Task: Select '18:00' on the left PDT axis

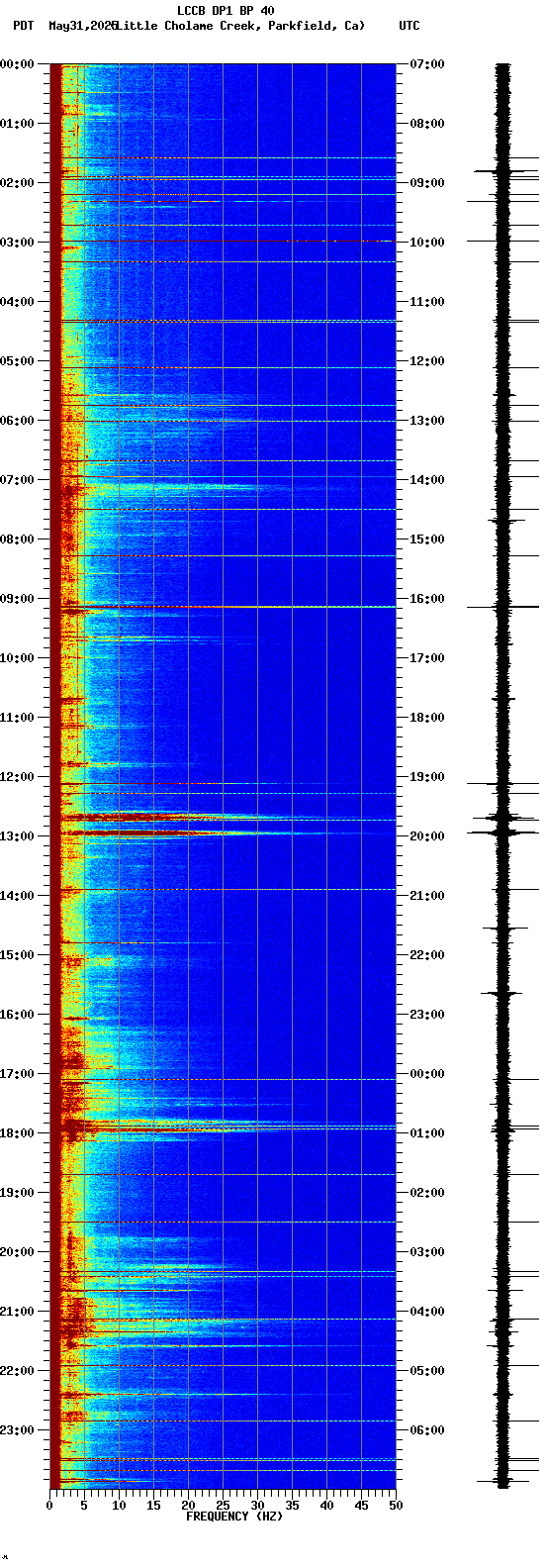Action: click(17, 1133)
